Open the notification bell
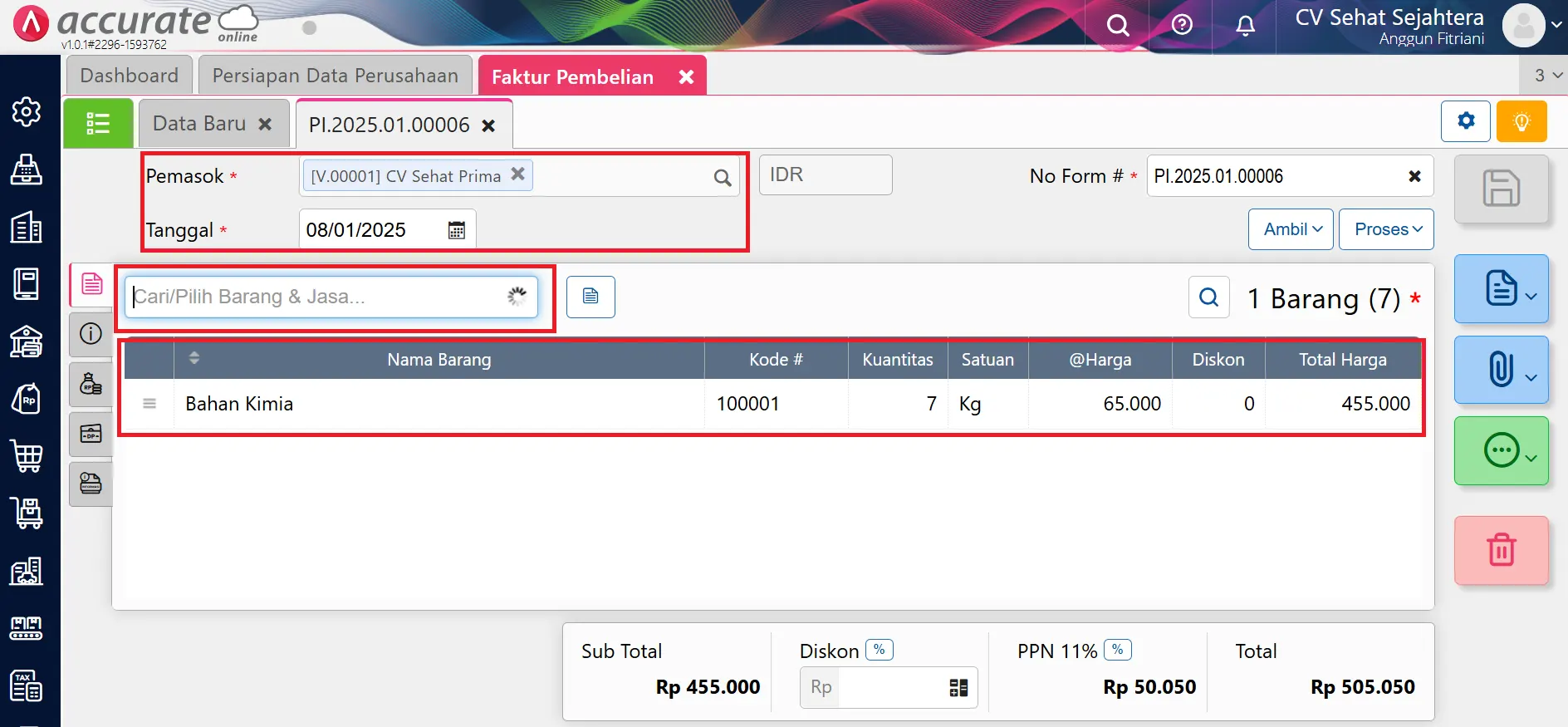 pos(1245,26)
